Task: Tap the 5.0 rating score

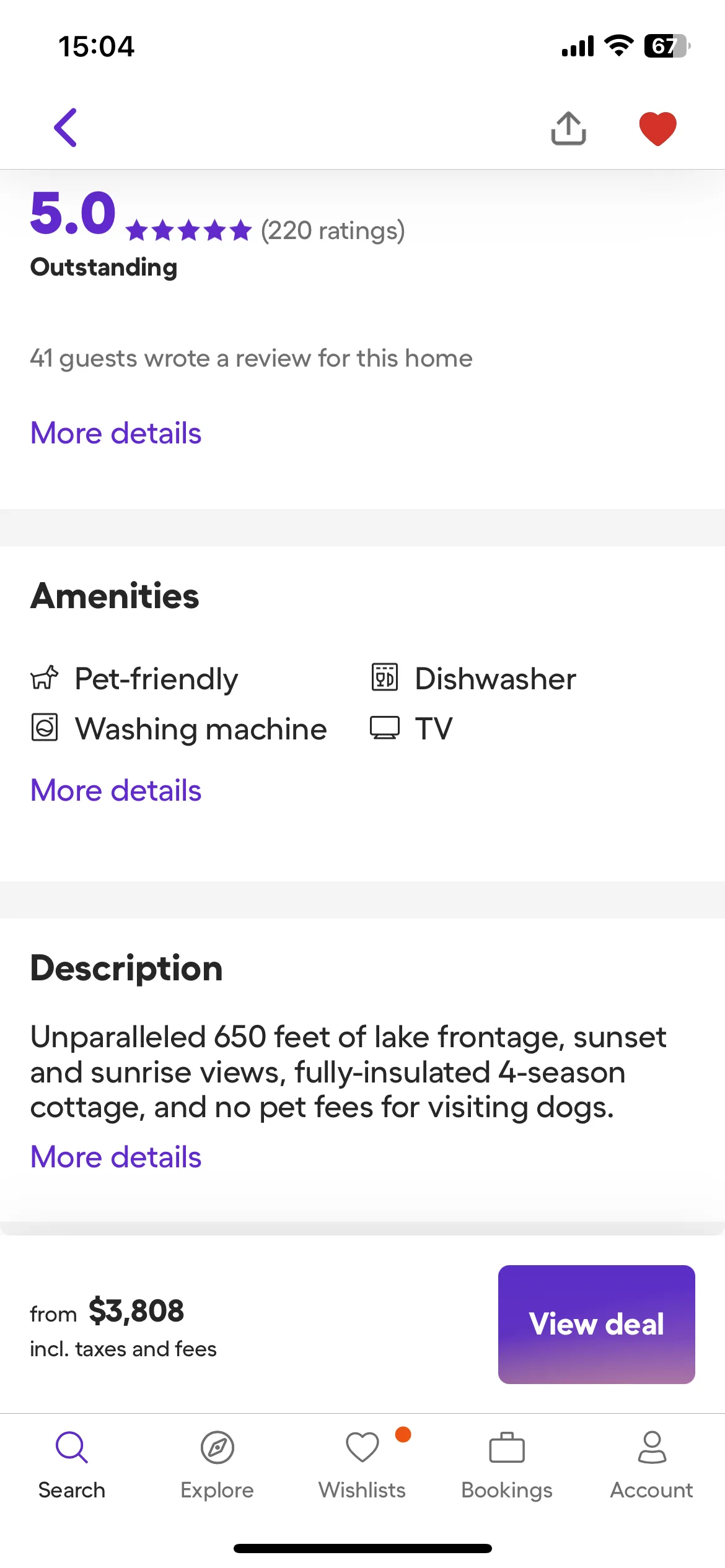Action: coord(73,213)
